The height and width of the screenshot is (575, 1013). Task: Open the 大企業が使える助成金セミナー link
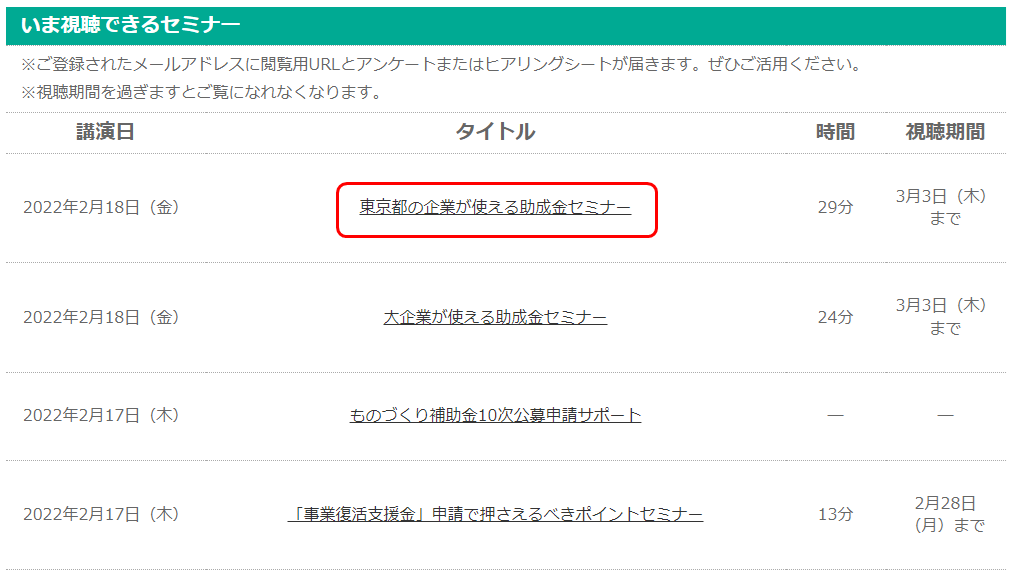(495, 317)
